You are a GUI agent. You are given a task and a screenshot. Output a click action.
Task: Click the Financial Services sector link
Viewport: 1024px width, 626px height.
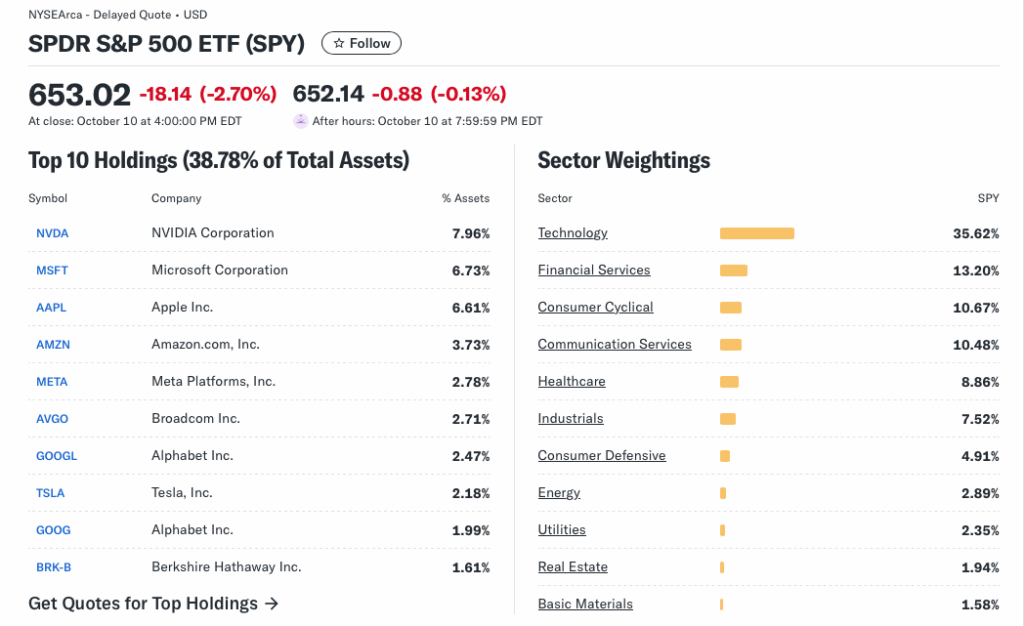click(594, 270)
